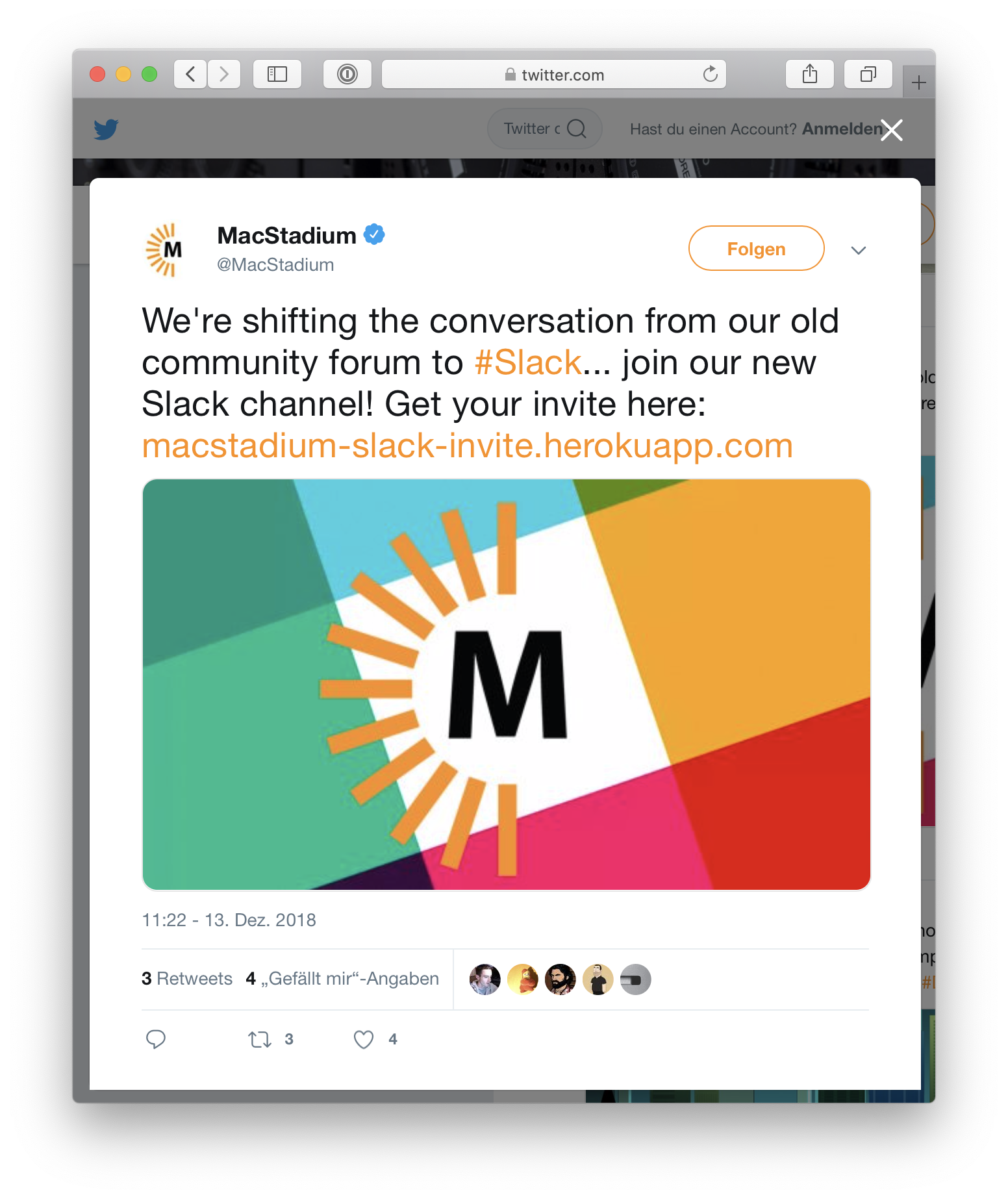Open the 1Password extension icon
Image resolution: width=1008 pixels, height=1199 pixels.
[x=347, y=74]
